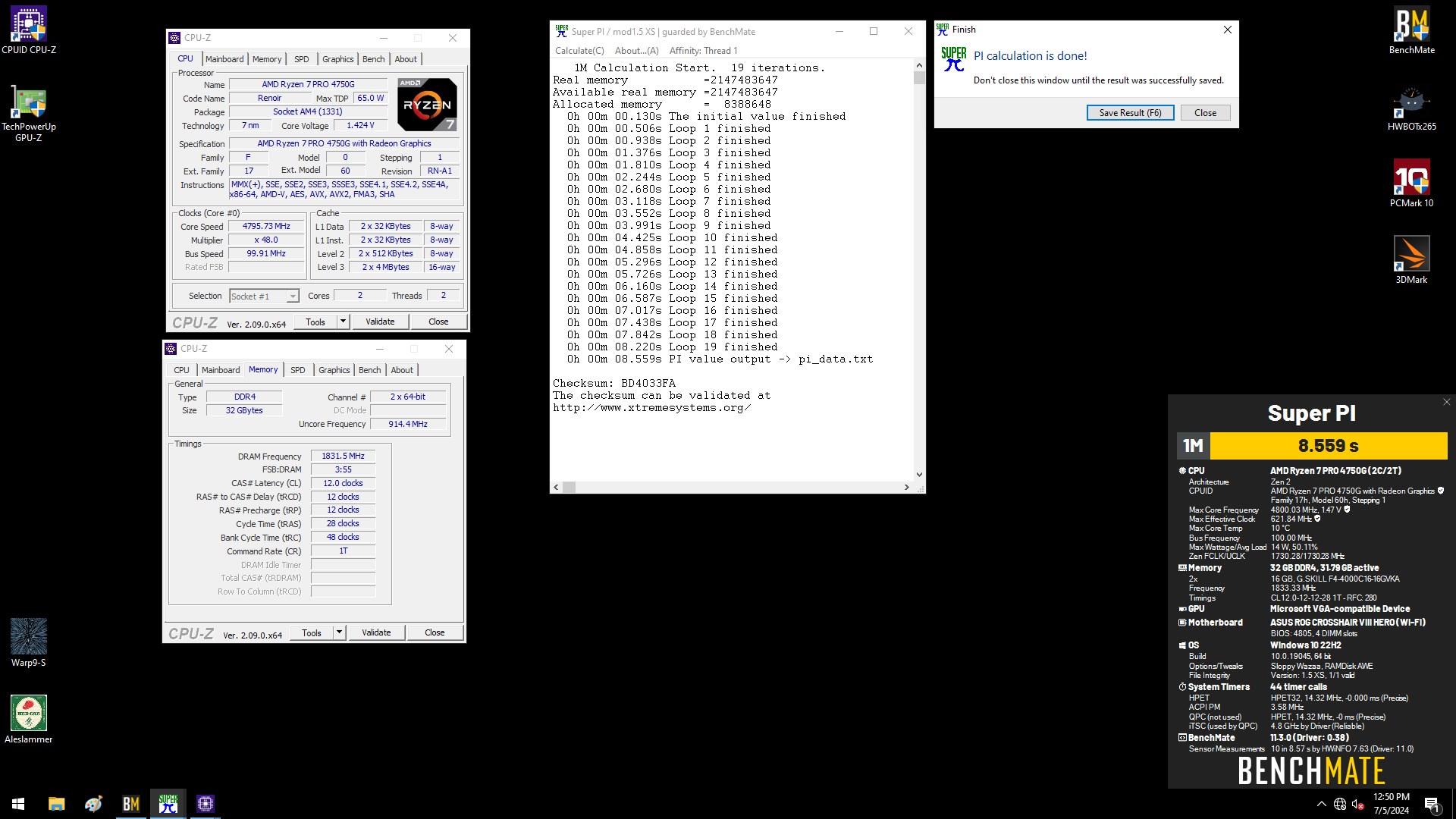Launch Warp9-S desktop shortcut
Image resolution: width=1456 pixels, height=819 pixels.
click(x=29, y=642)
